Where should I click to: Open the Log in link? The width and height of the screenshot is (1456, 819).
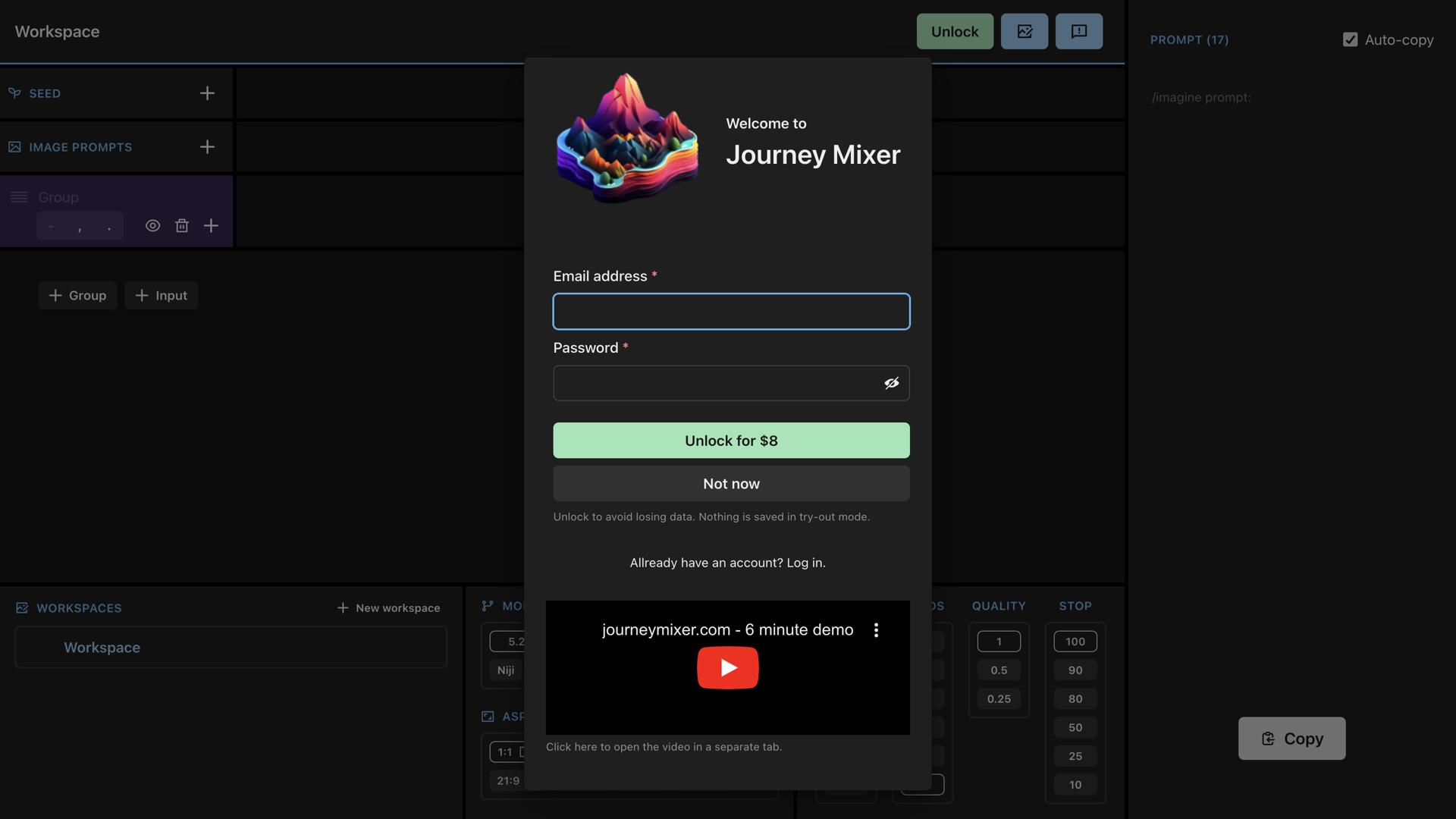click(x=805, y=563)
